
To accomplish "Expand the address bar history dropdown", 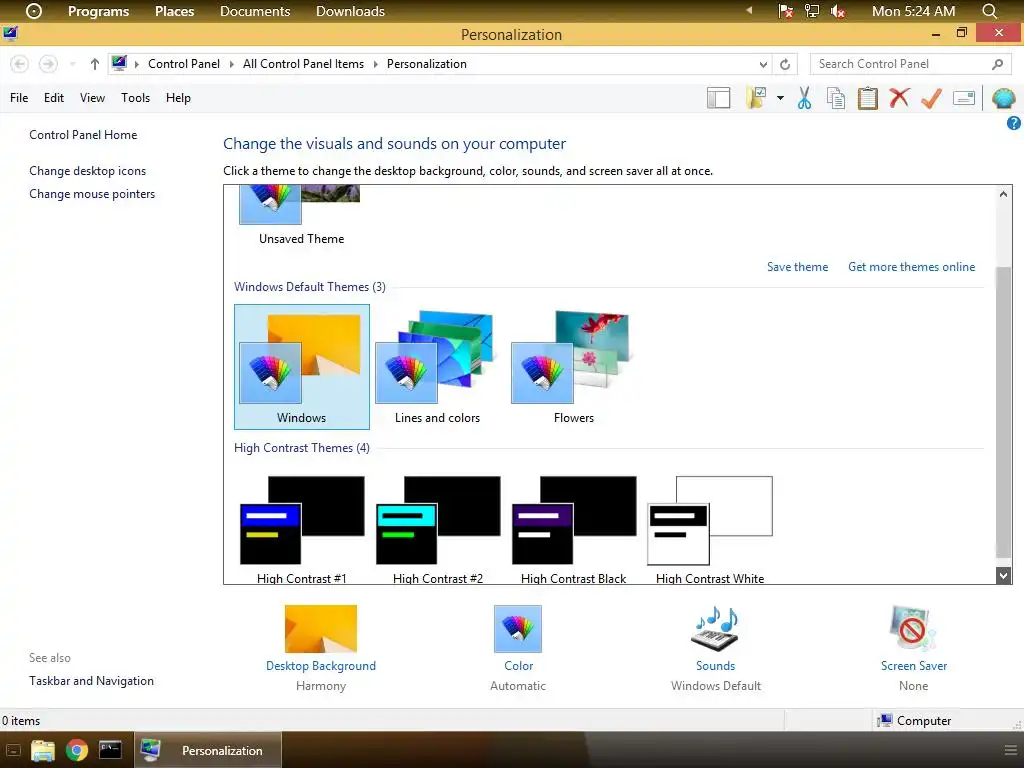I will coord(763,64).
